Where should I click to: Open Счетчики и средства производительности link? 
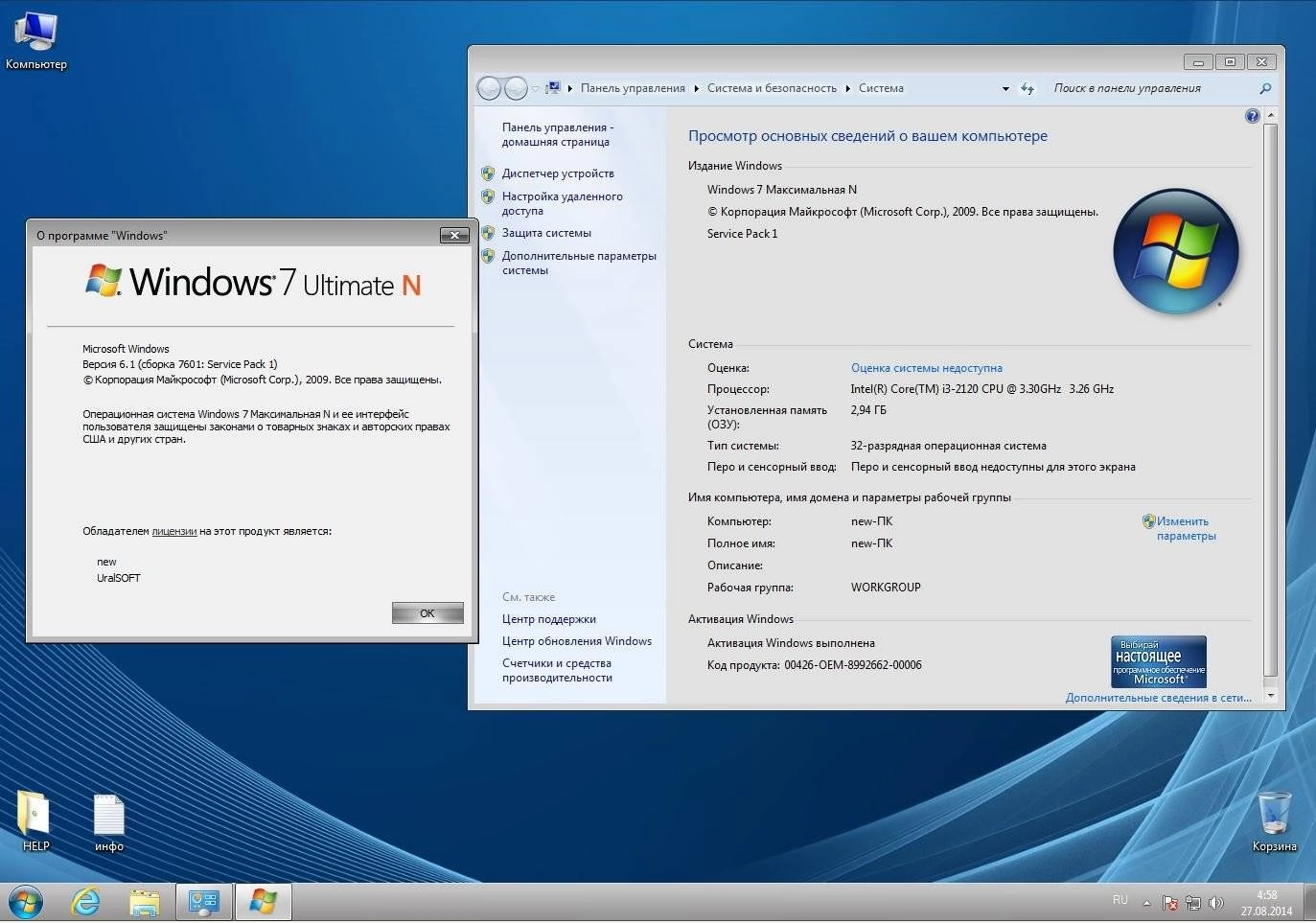pyautogui.click(x=557, y=670)
